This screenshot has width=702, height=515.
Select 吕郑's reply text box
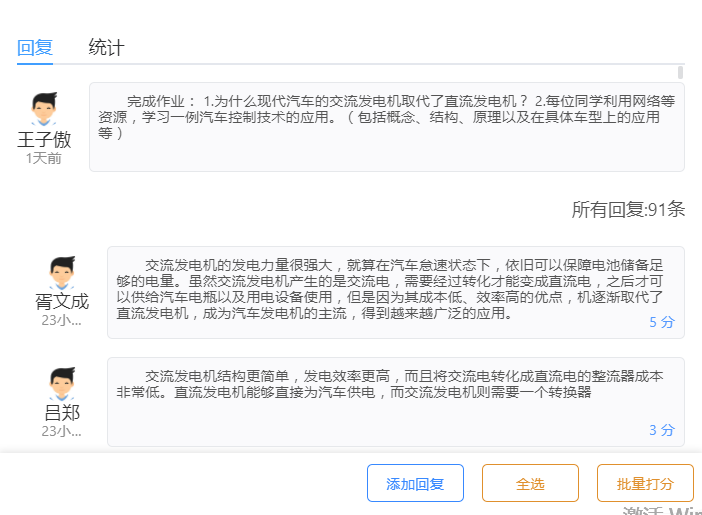point(395,400)
